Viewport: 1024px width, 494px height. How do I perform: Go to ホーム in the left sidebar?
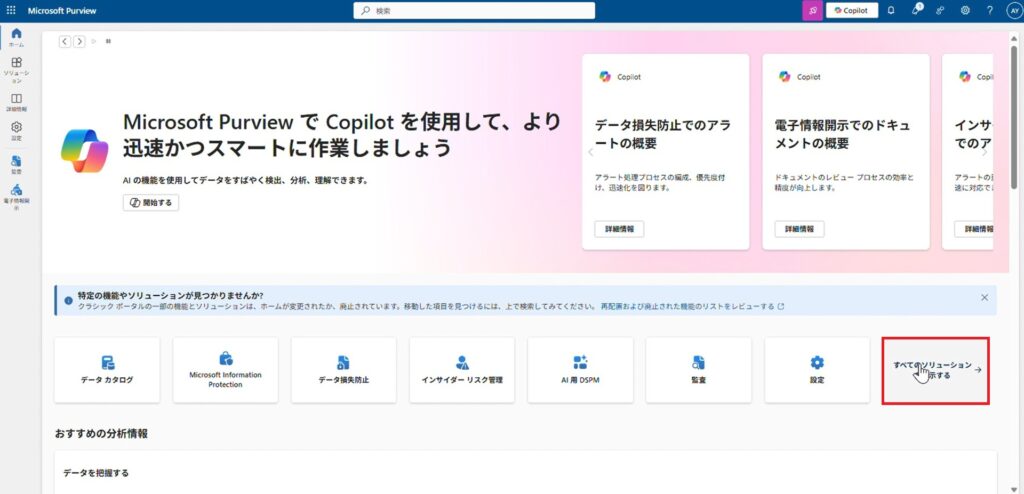tap(16, 37)
